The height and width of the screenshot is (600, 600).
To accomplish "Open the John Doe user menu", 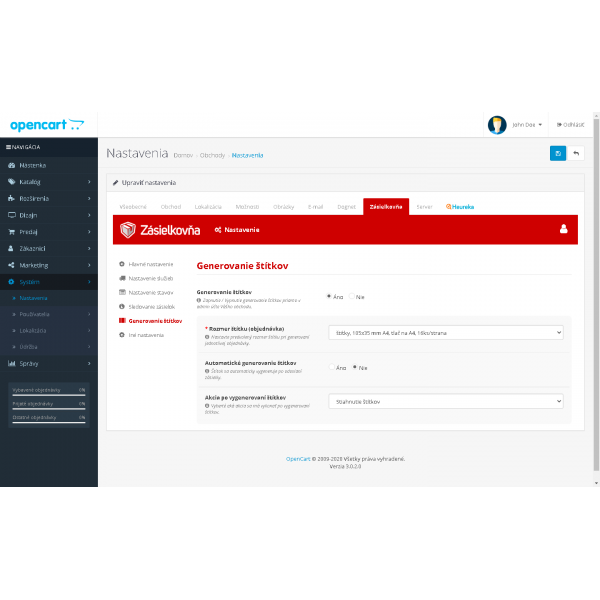I will (527, 125).
